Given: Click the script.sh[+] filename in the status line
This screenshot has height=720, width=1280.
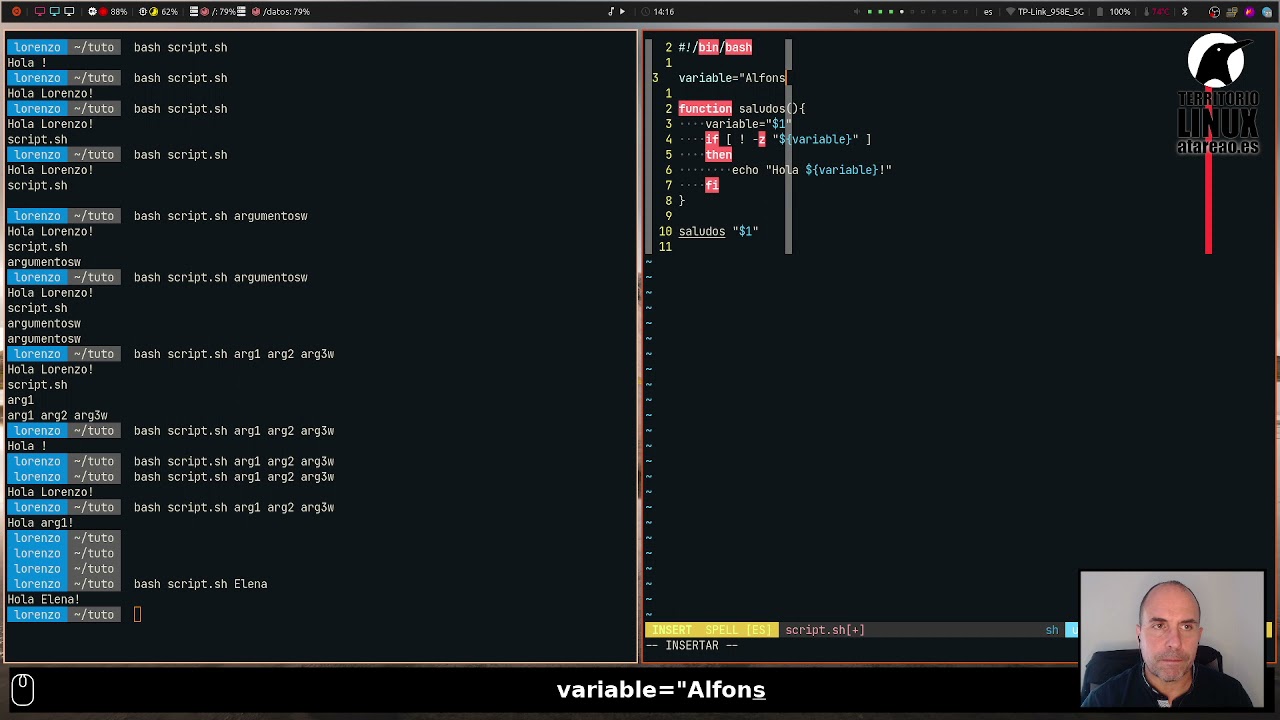Looking at the screenshot, I should click(x=824, y=630).
